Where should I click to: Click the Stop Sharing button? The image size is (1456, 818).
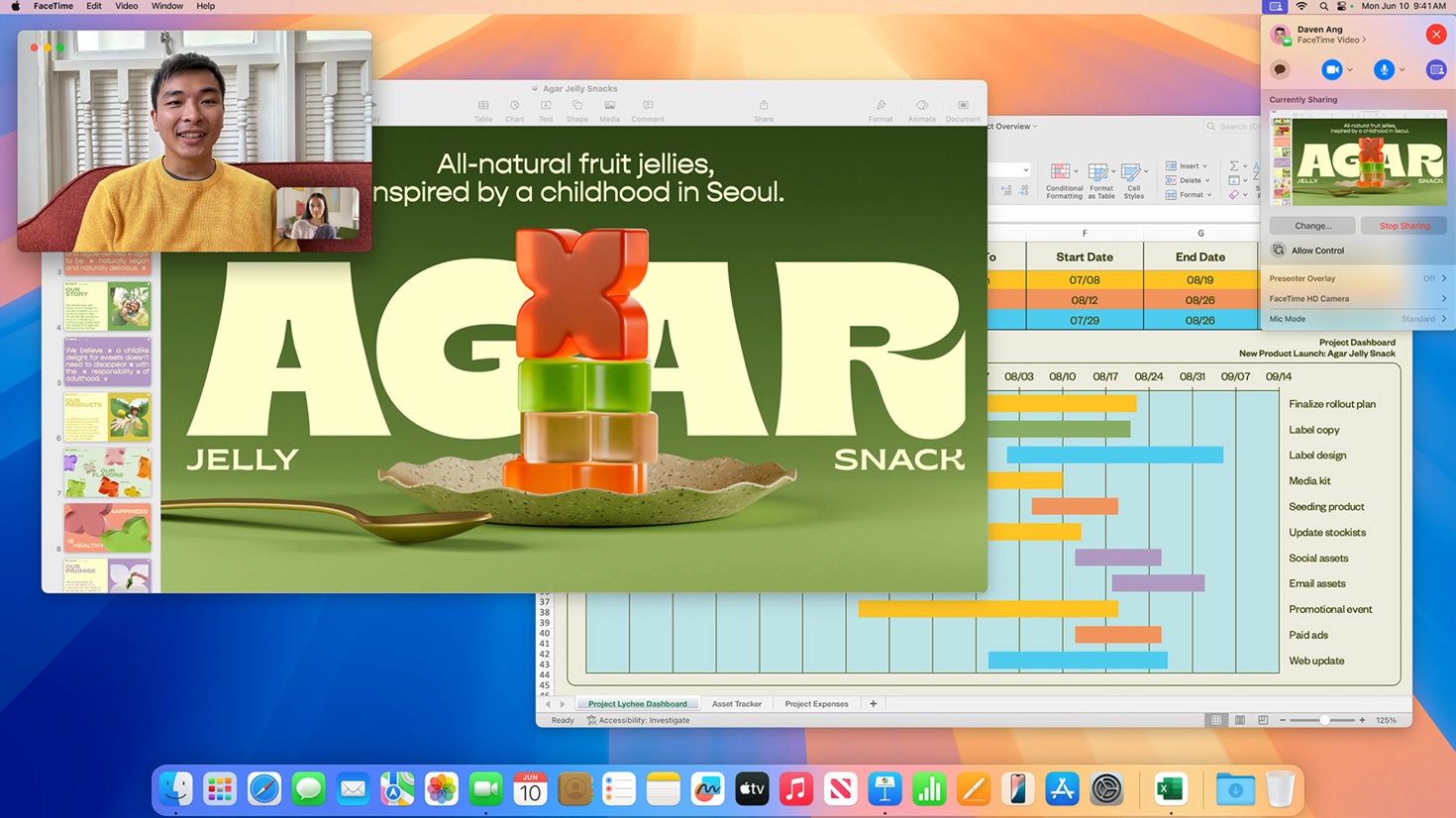(1404, 226)
